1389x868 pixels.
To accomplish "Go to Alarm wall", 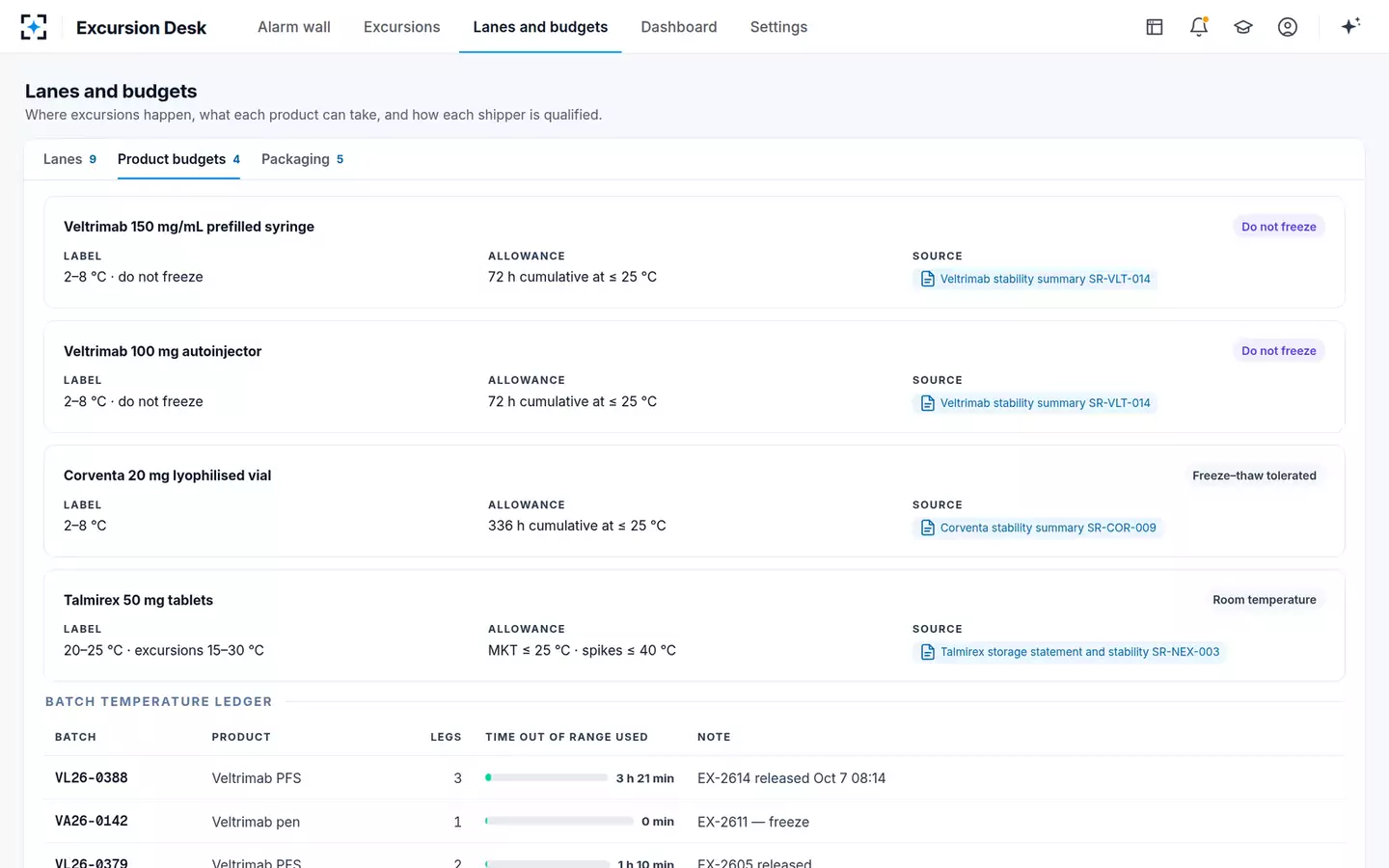I will (x=294, y=27).
